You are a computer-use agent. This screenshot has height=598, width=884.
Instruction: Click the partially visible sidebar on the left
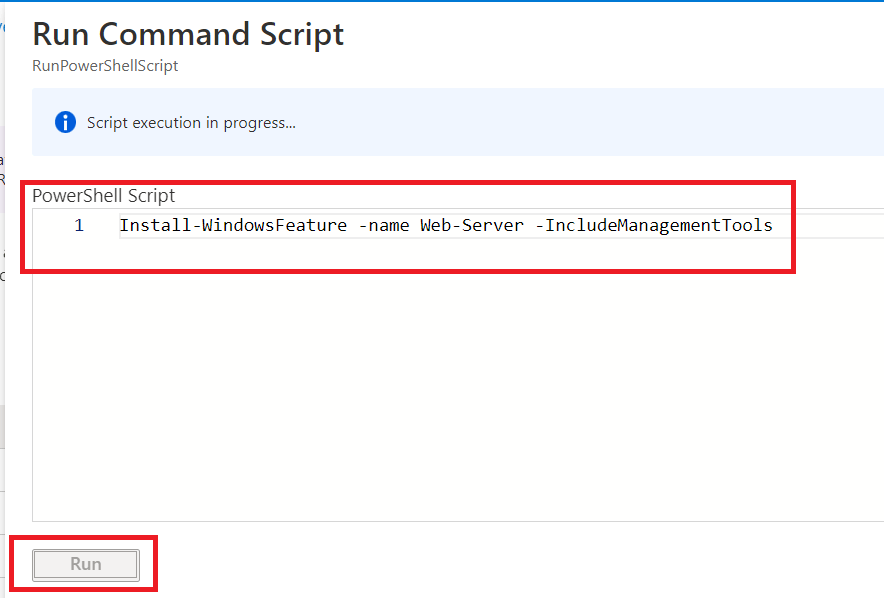pos(5,300)
